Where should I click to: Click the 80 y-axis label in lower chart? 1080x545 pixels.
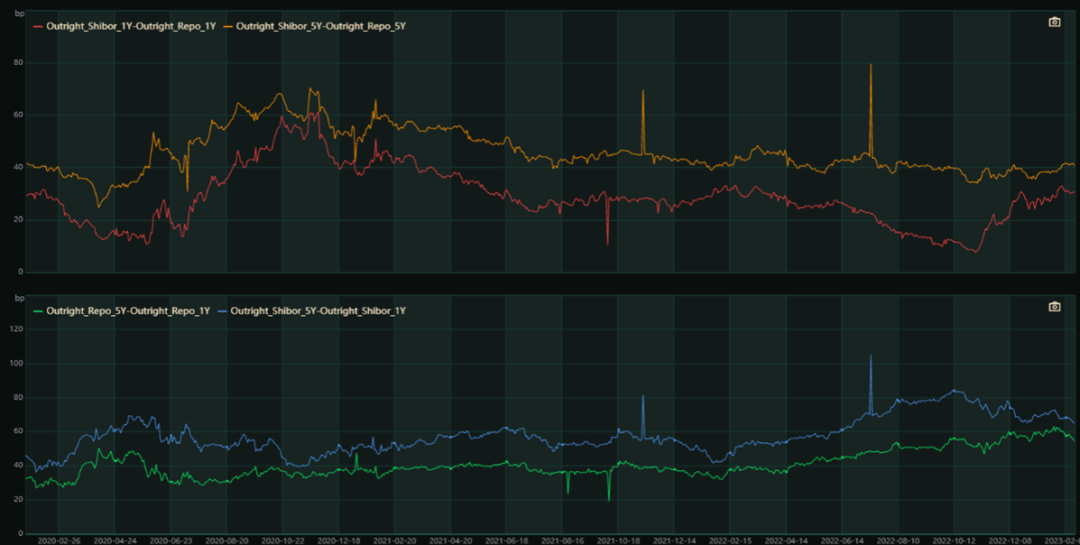pyautogui.click(x=19, y=398)
